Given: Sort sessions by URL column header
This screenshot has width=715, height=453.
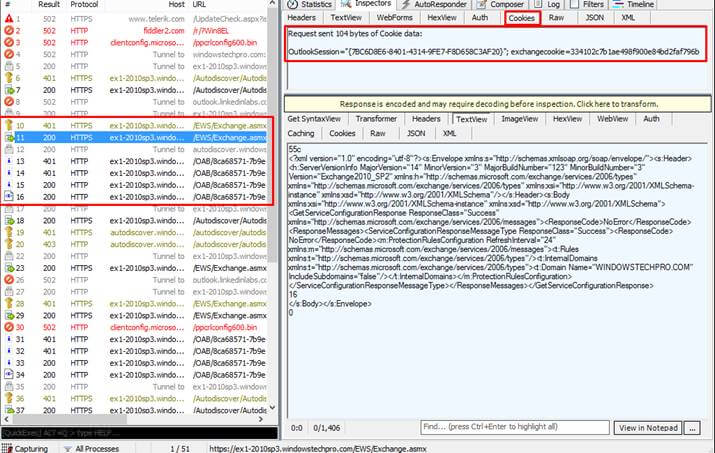Looking at the screenshot, I should 199,5.
